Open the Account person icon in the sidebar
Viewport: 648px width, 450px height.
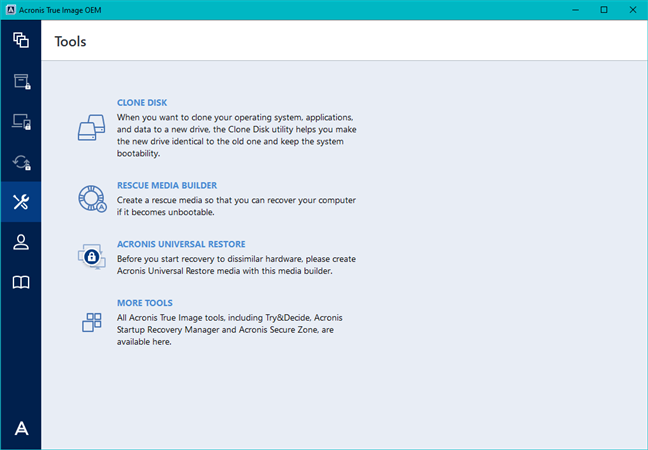(x=21, y=243)
